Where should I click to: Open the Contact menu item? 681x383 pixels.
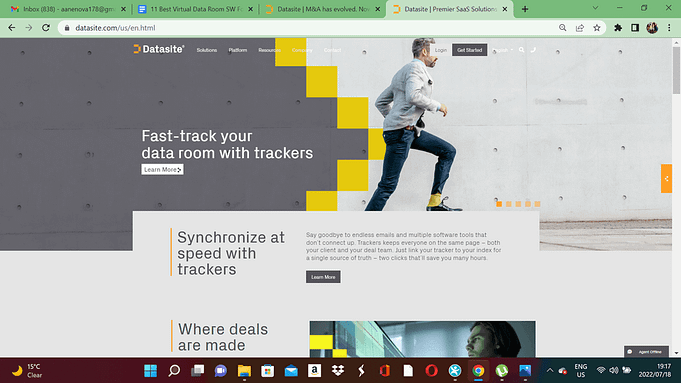click(x=332, y=50)
